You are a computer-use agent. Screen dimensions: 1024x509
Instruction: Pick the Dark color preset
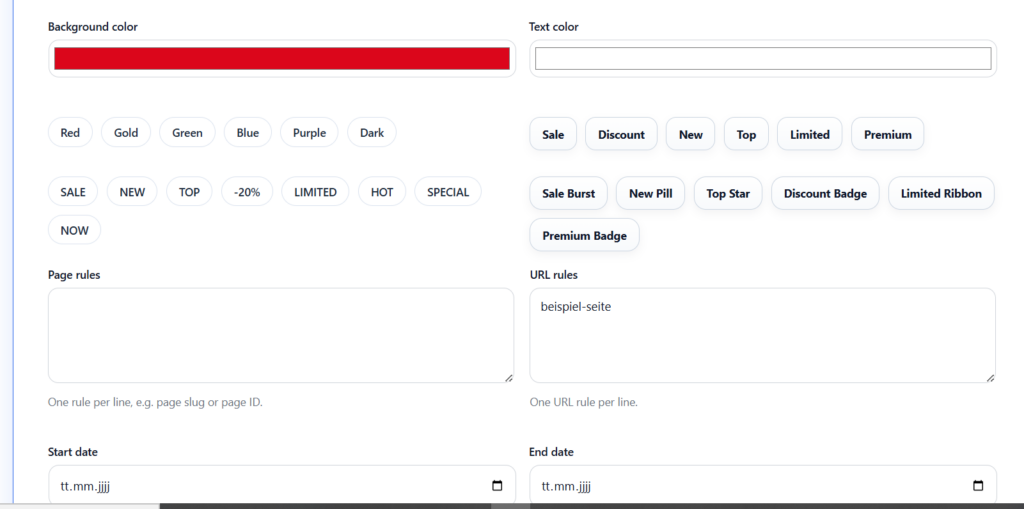372,132
